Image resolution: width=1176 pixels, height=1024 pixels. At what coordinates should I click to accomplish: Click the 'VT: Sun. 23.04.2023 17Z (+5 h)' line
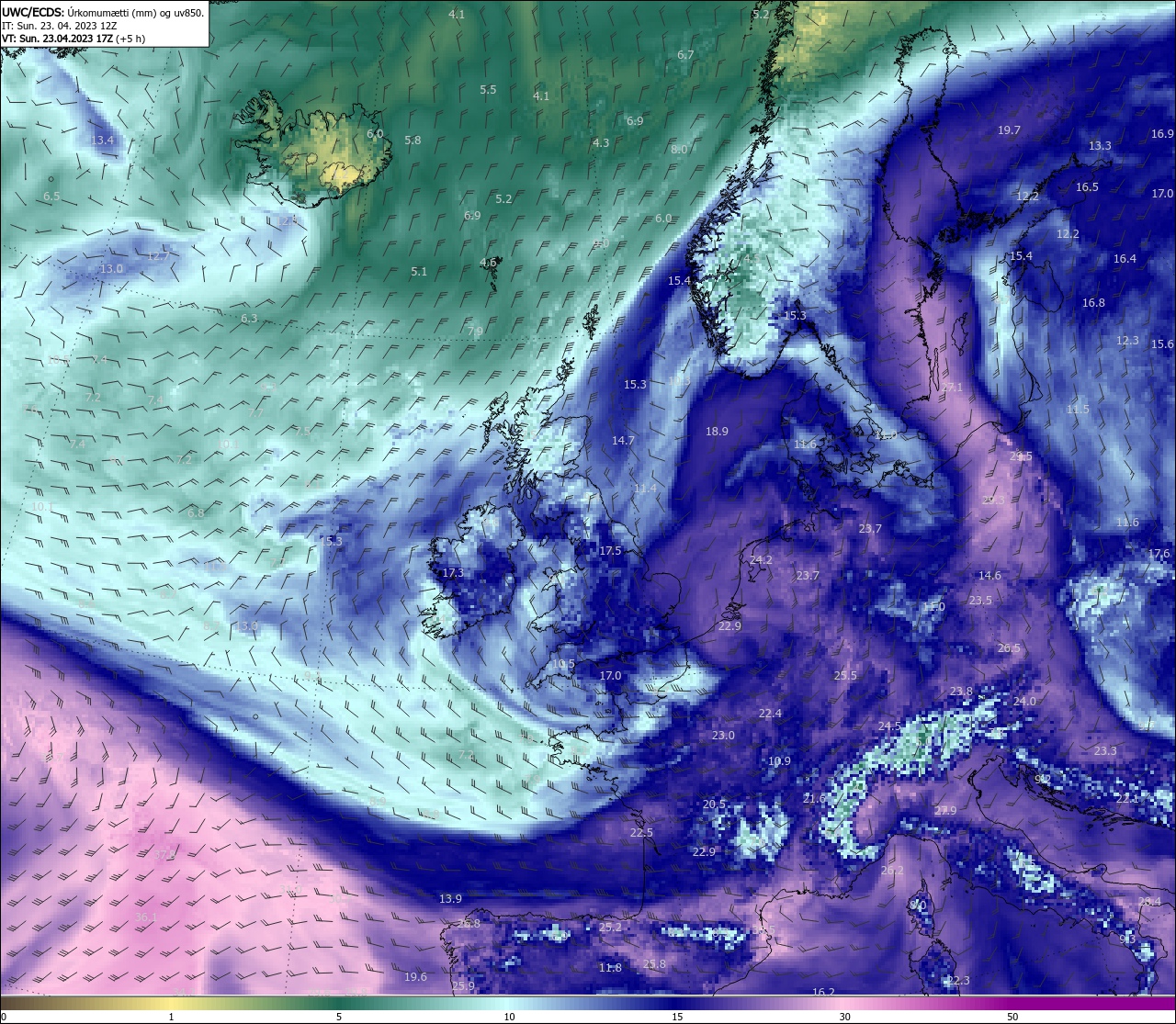73,39
